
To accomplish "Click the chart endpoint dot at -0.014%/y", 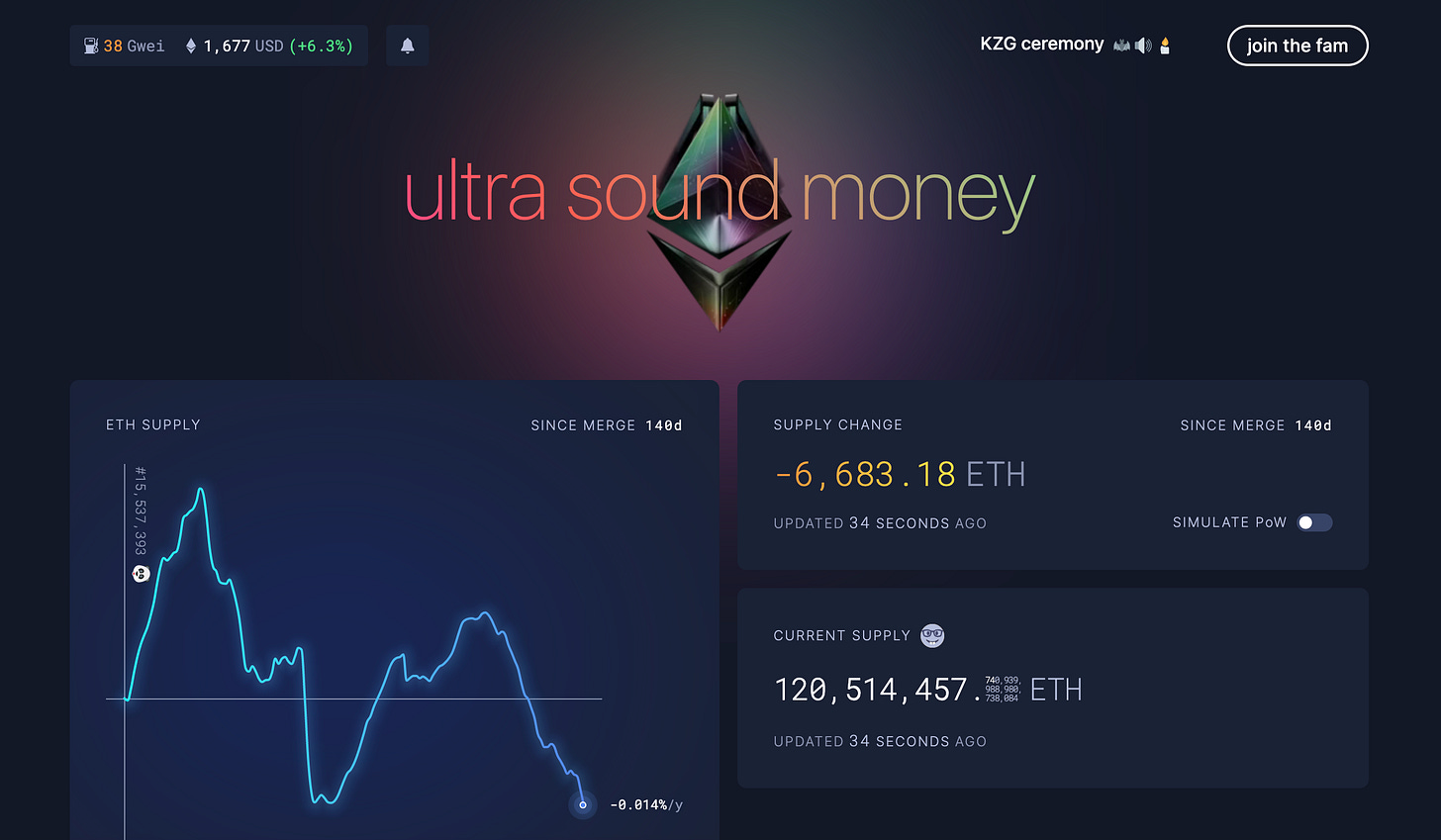I will pos(582,804).
